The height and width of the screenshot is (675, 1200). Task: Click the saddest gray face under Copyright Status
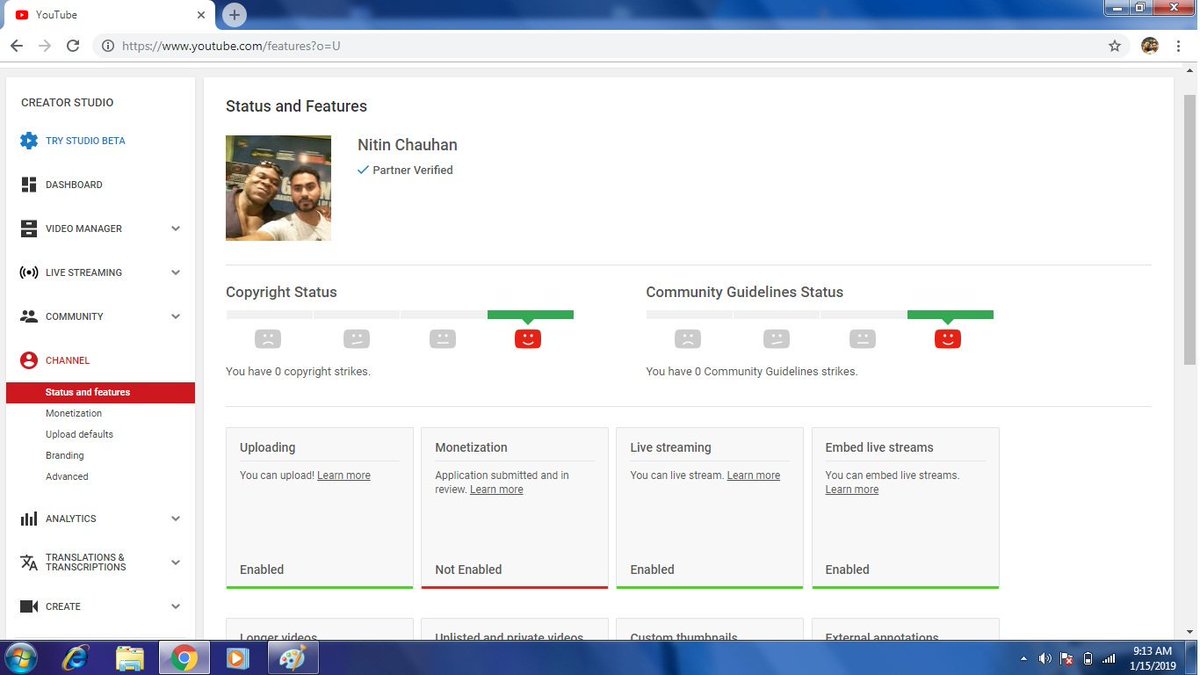[x=268, y=339]
